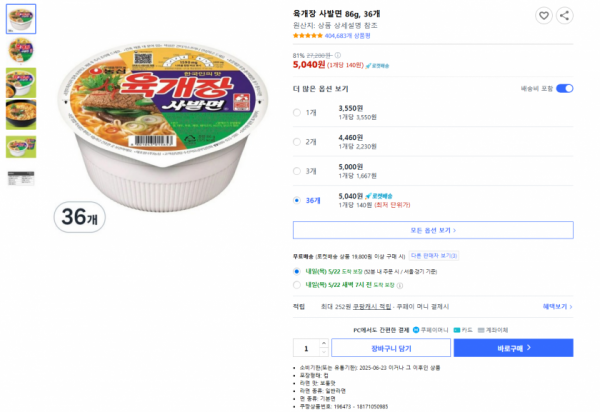
Task: Click the info icon beside original price
Action: tap(337, 55)
